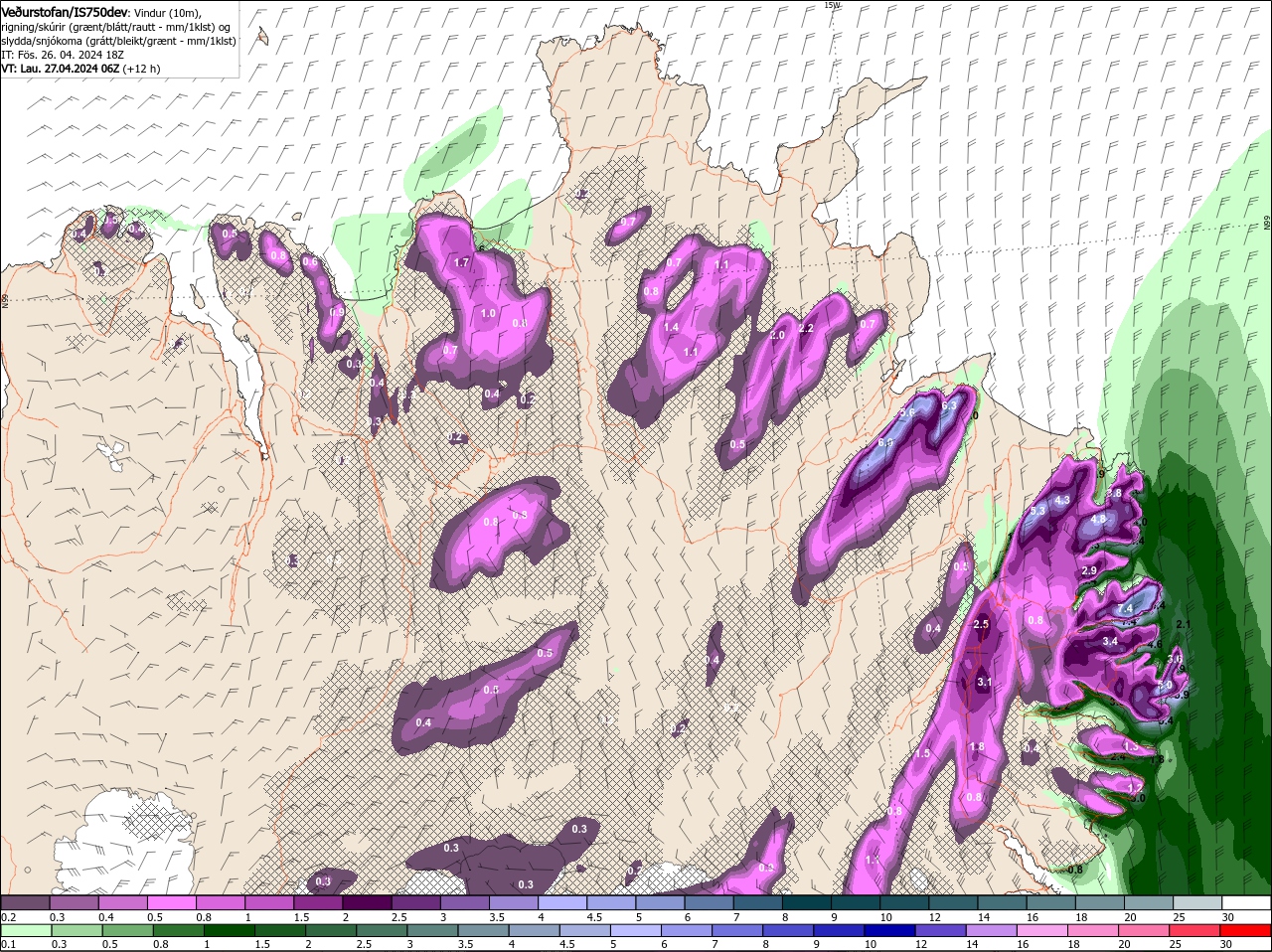Click the pale lavender snow swatch between 4 and 4.5
The width and height of the screenshot is (1272, 952).
(x=564, y=902)
